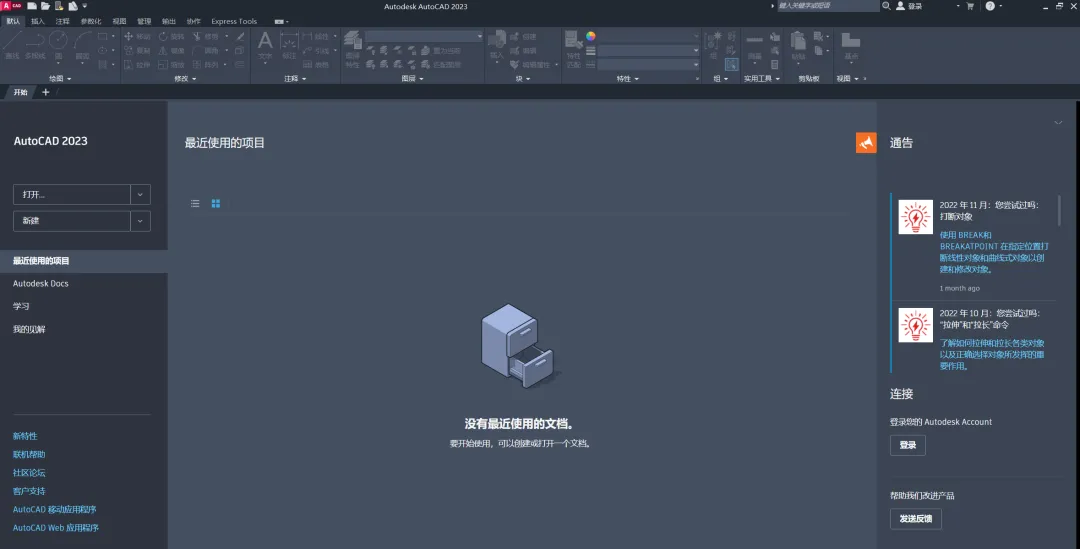Choose the Rotate (旋转) command
The height and width of the screenshot is (549, 1080).
point(172,37)
